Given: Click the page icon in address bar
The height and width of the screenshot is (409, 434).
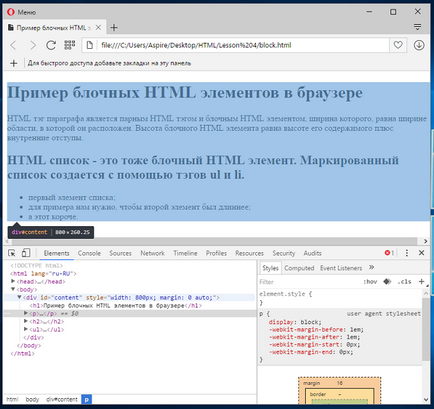Looking at the screenshot, I should [89, 45].
